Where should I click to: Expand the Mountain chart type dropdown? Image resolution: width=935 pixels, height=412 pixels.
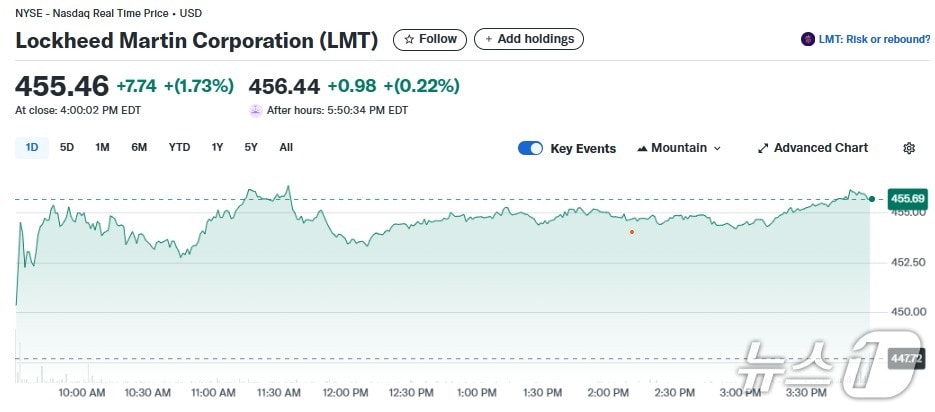(716, 148)
